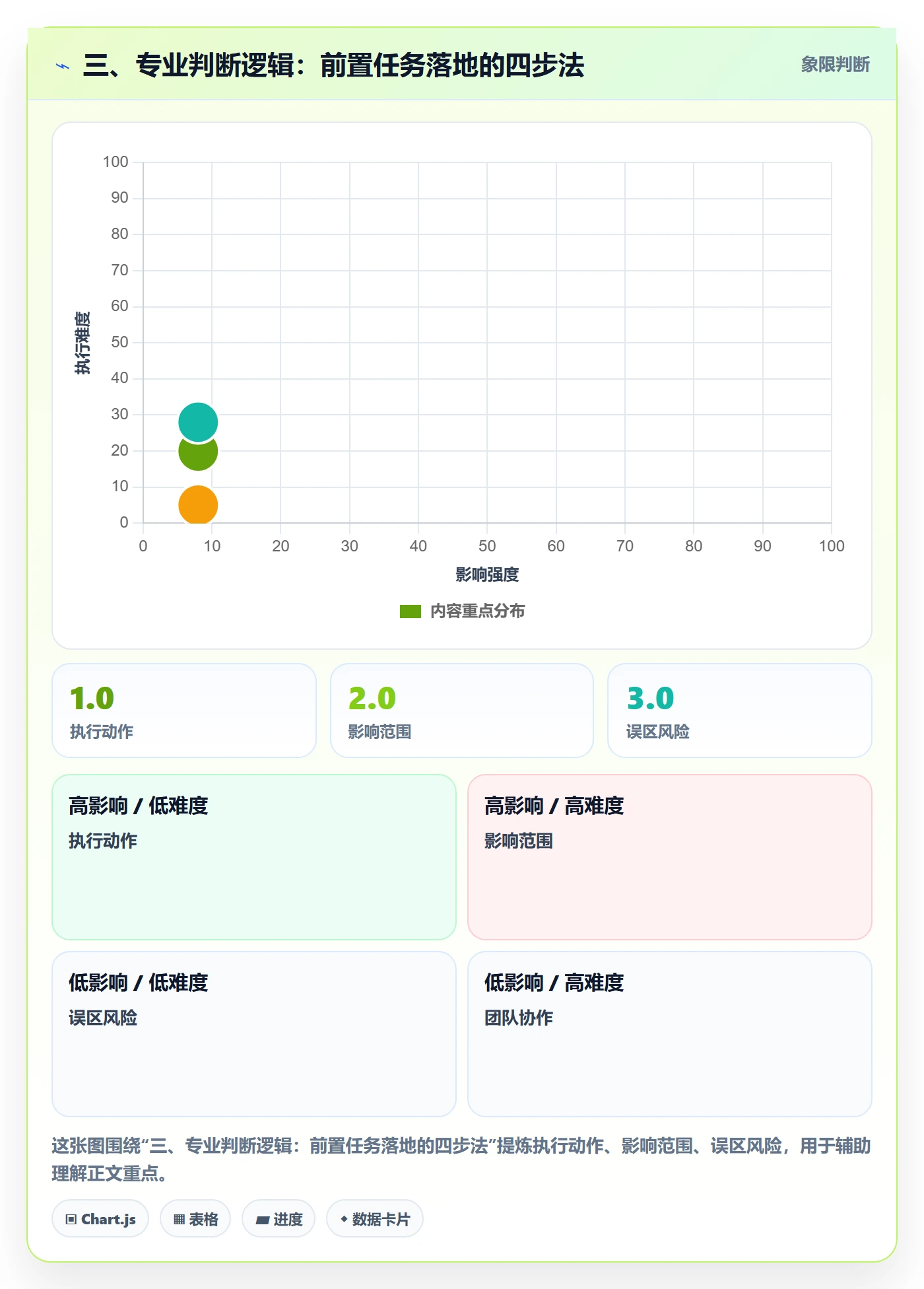The width and height of the screenshot is (924, 1289).
Task: Click the 表格 tag chip
Action: click(x=195, y=1219)
